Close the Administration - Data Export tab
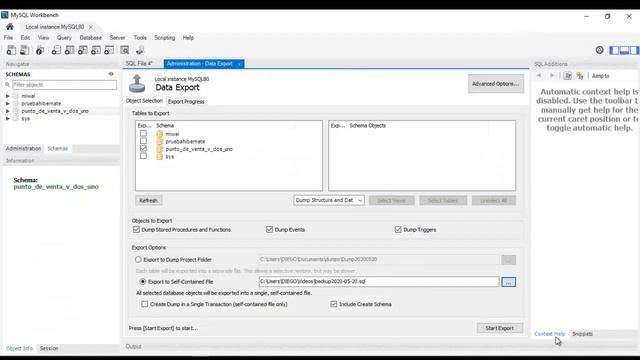The image size is (640, 360). click(x=240, y=64)
